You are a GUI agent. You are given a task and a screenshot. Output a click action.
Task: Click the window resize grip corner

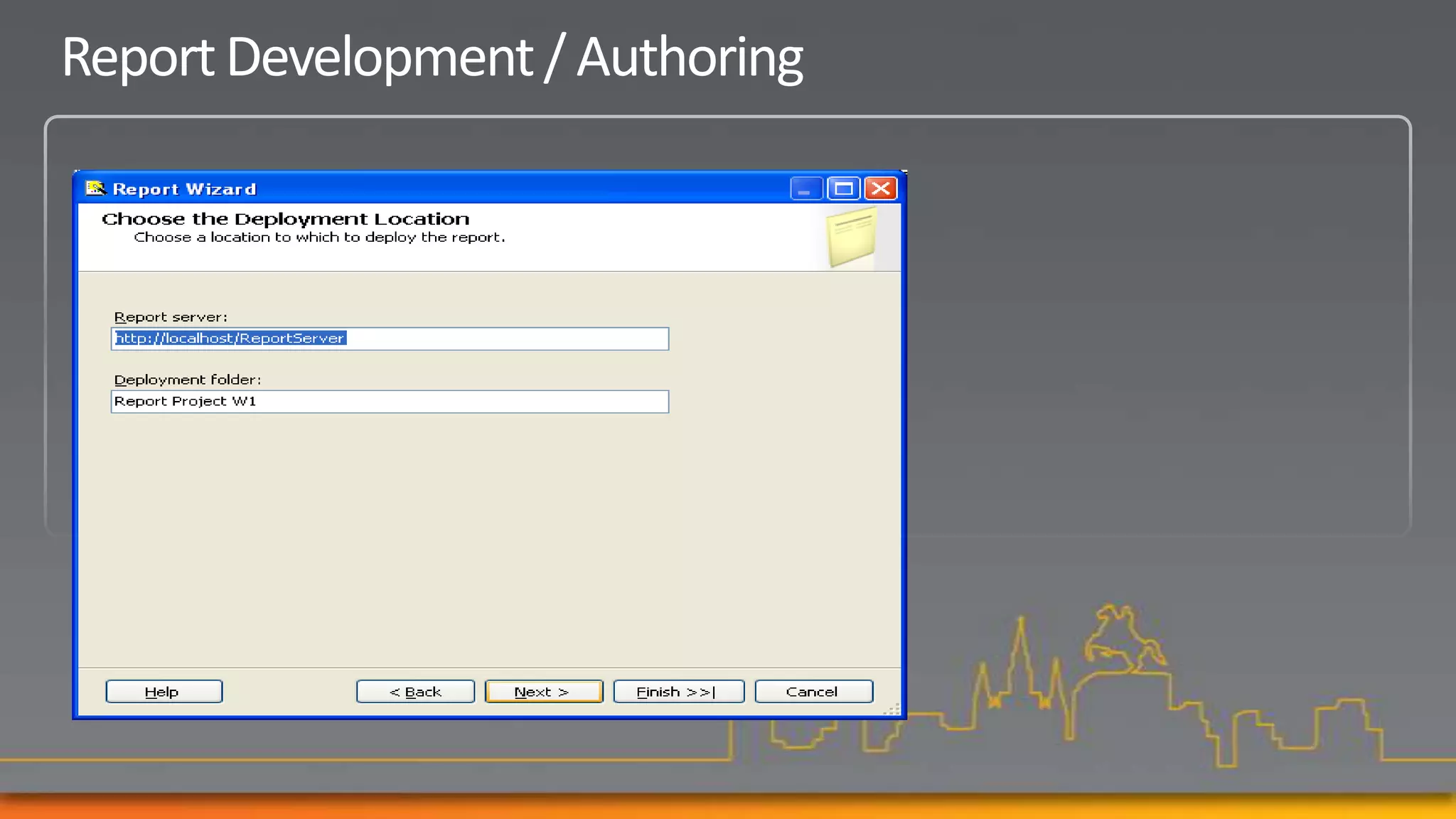click(x=892, y=708)
